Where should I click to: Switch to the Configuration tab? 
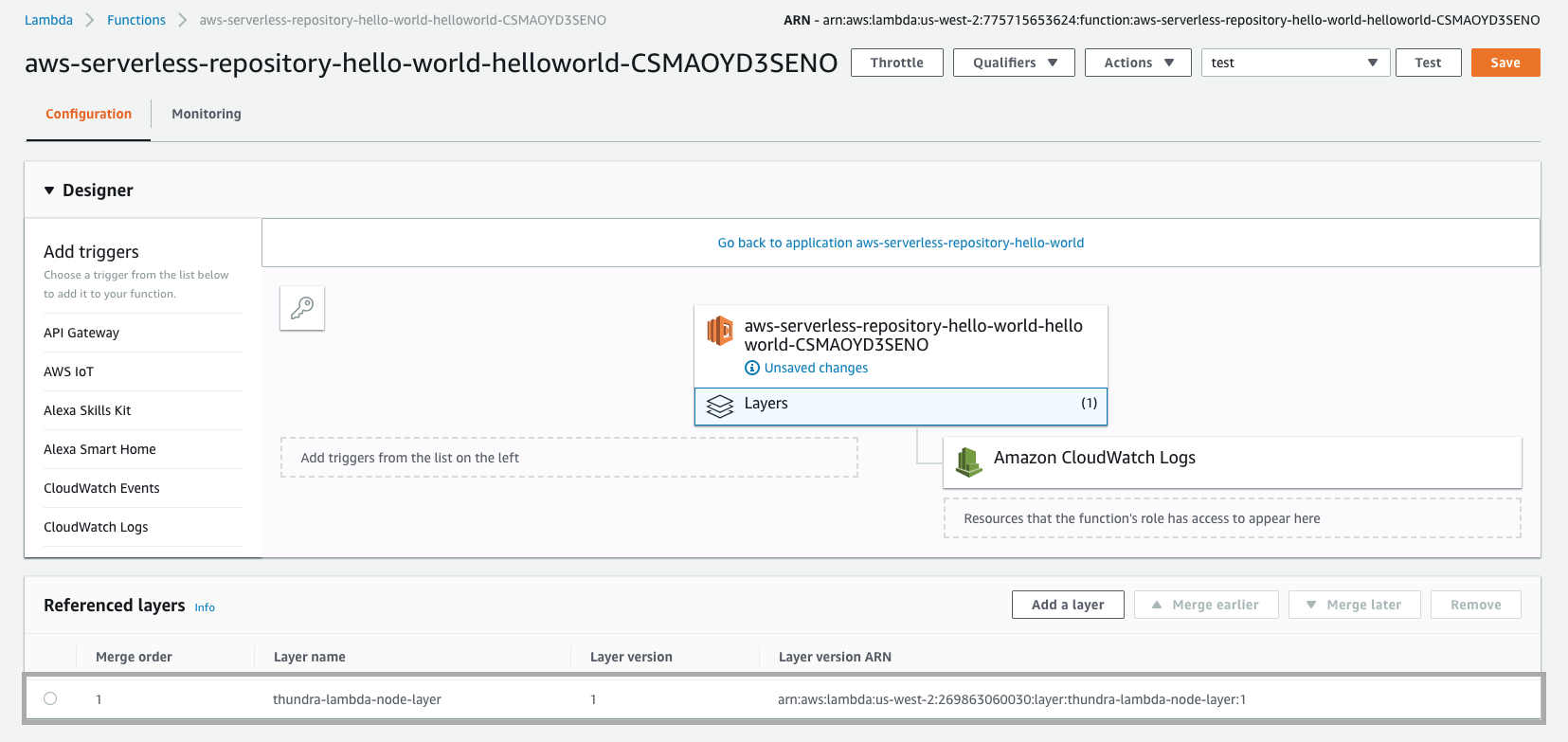(88, 114)
